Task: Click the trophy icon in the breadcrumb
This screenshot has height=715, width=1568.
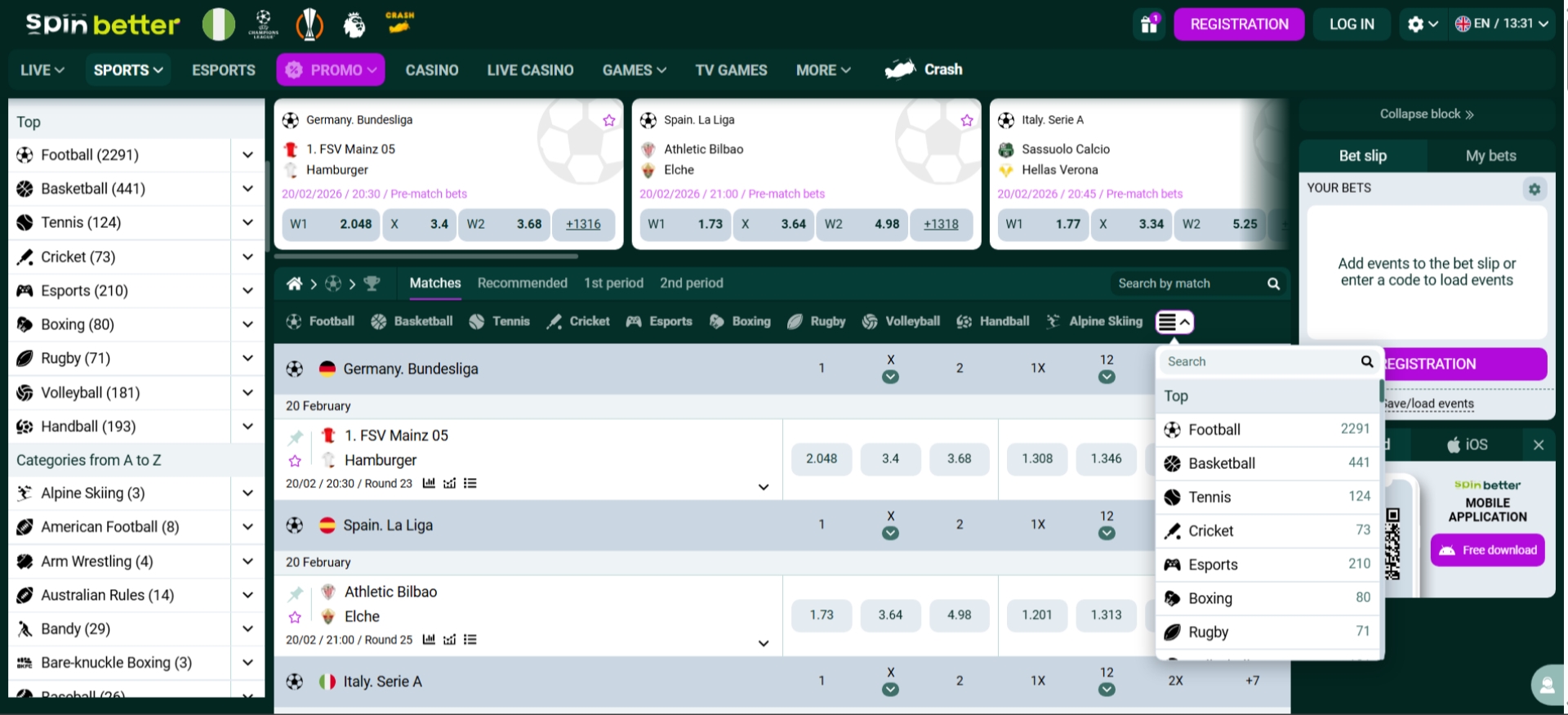Action: [372, 284]
